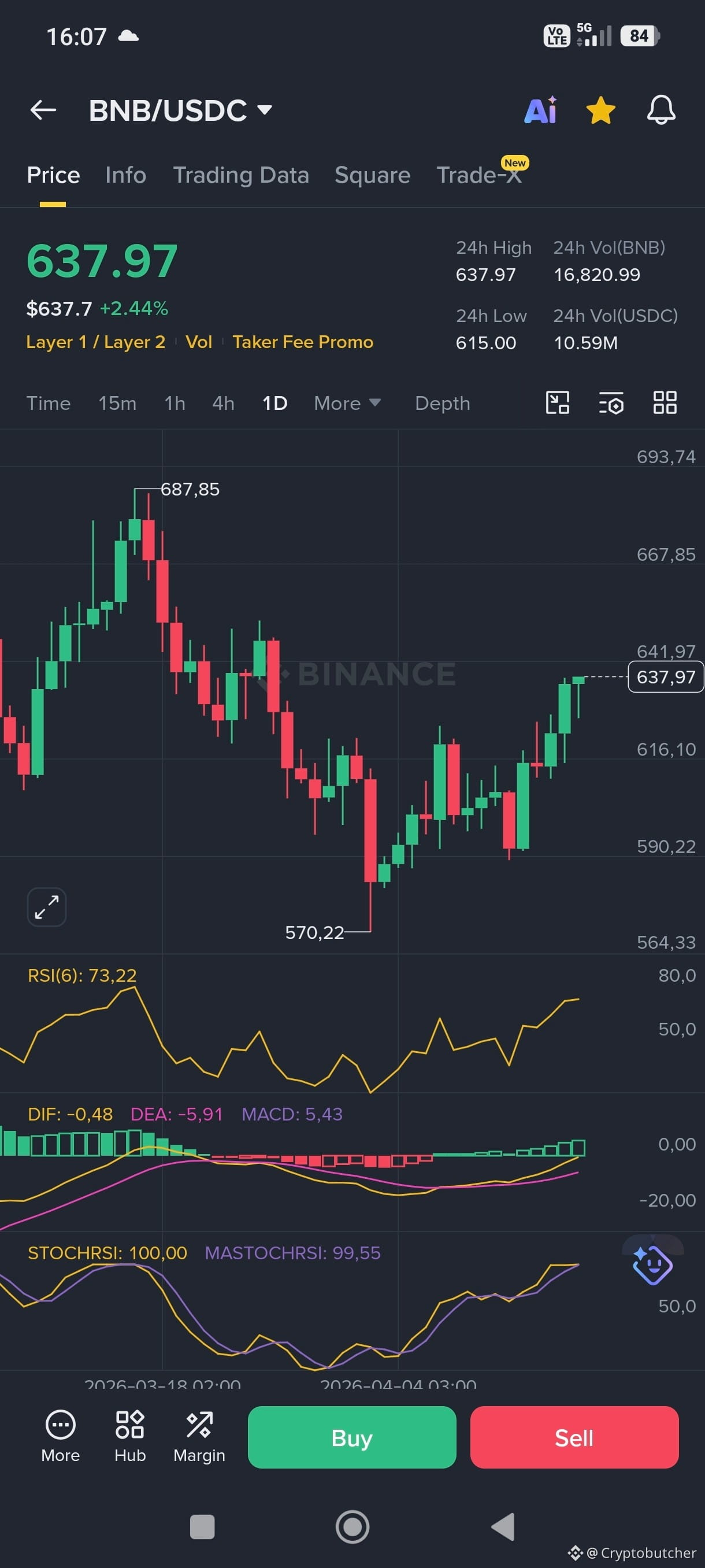705x1568 pixels.
Task: Open Android recent apps square button
Action: (202, 1526)
